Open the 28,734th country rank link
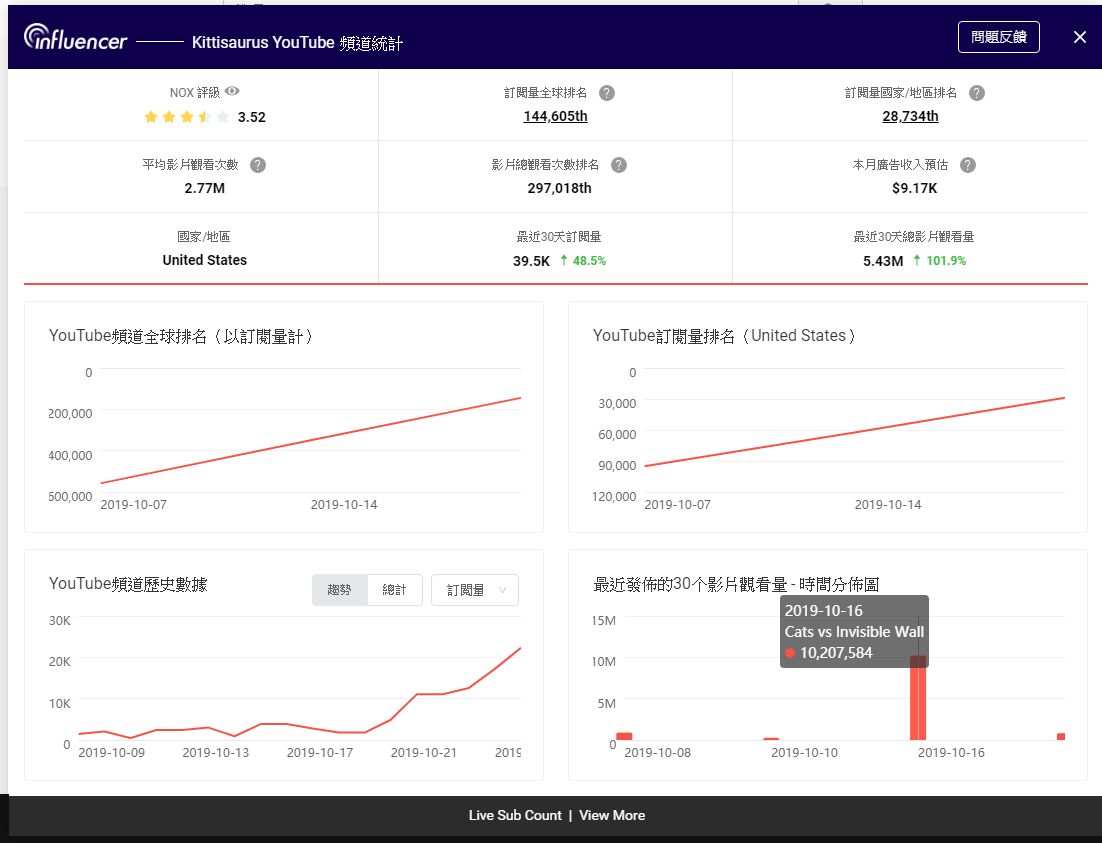This screenshot has height=843, width=1102. click(x=909, y=116)
